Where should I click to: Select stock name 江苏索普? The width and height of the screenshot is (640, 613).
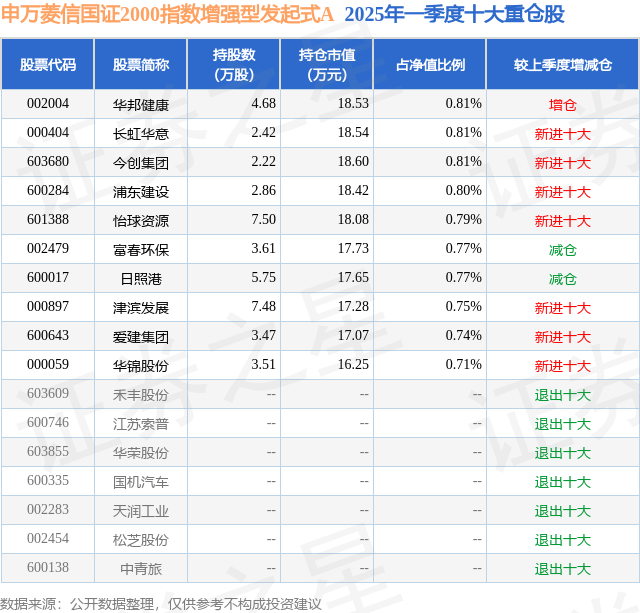pyautogui.click(x=141, y=424)
